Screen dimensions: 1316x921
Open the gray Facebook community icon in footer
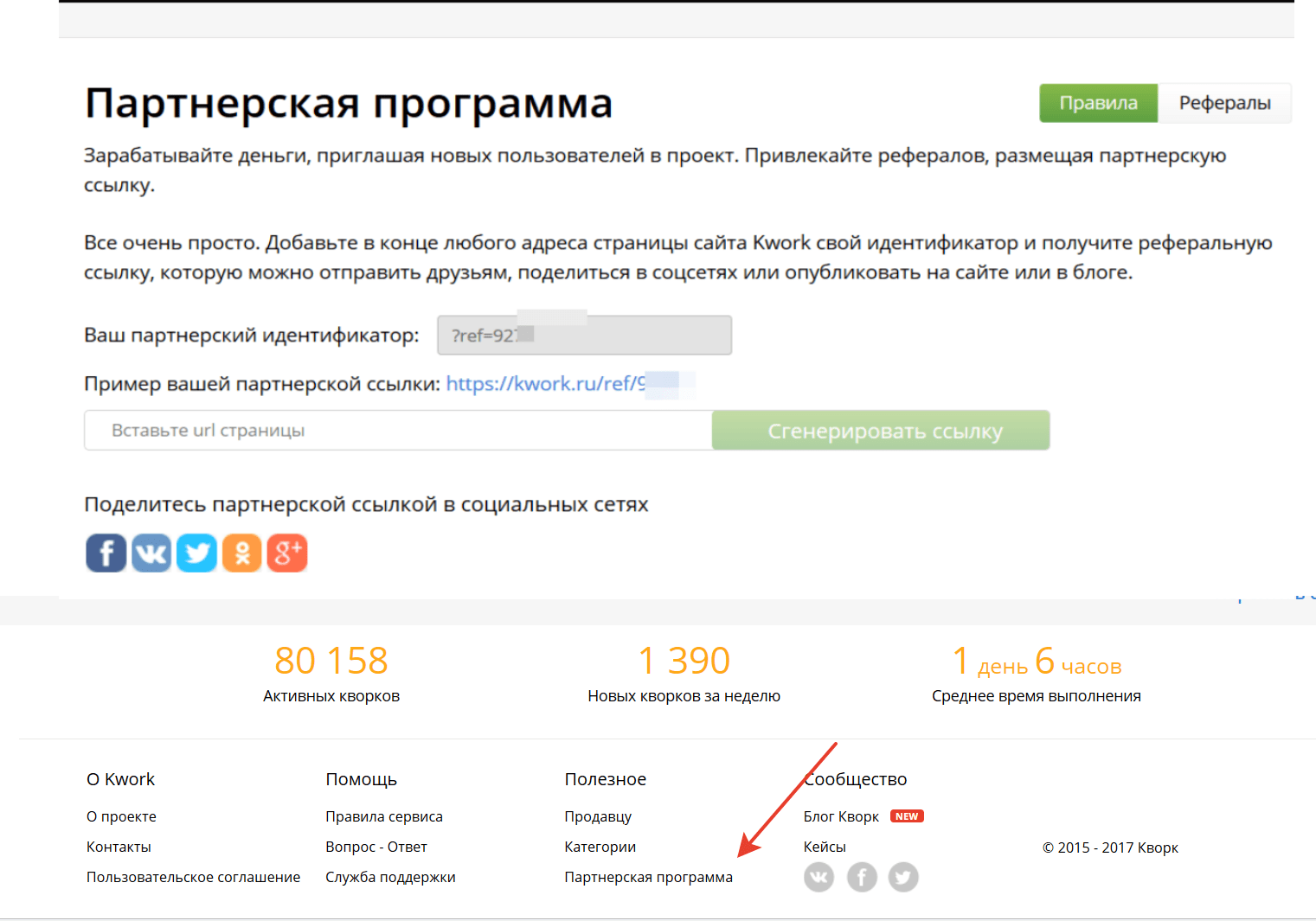tap(862, 878)
